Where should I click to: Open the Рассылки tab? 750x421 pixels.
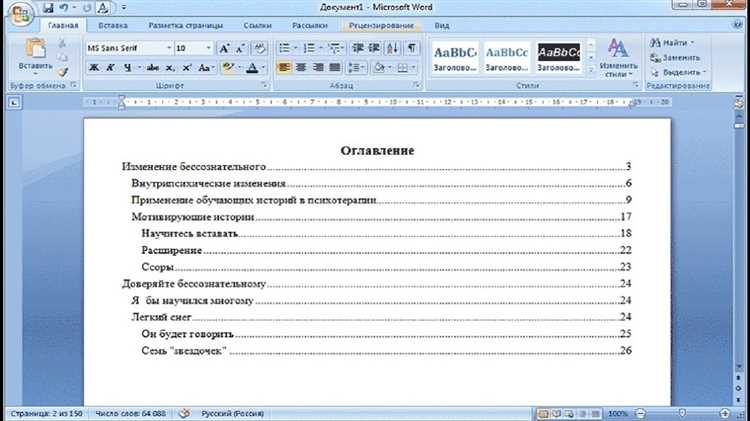(x=310, y=25)
